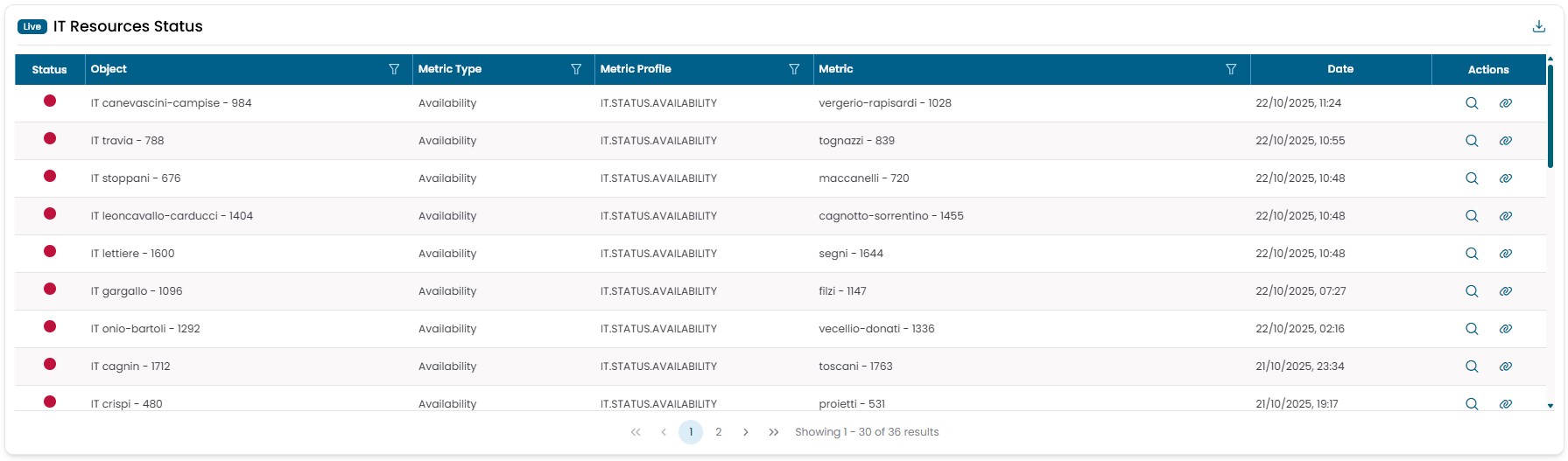This screenshot has width=1568, height=461.
Task: Open link icon for IT travia - 788
Action: click(x=1505, y=141)
